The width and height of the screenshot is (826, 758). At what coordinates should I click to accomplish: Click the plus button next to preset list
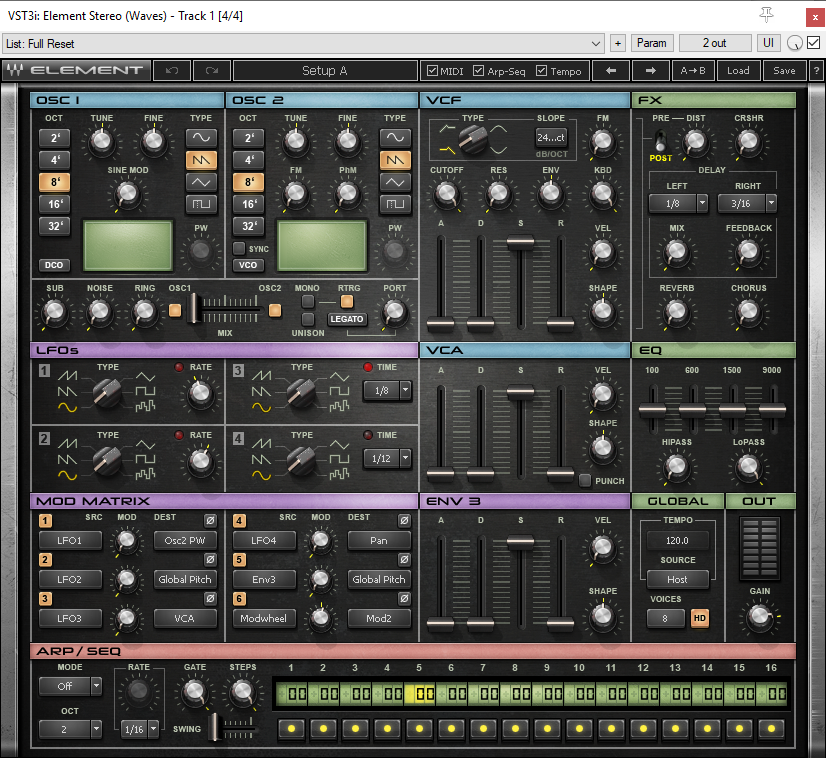pos(618,43)
